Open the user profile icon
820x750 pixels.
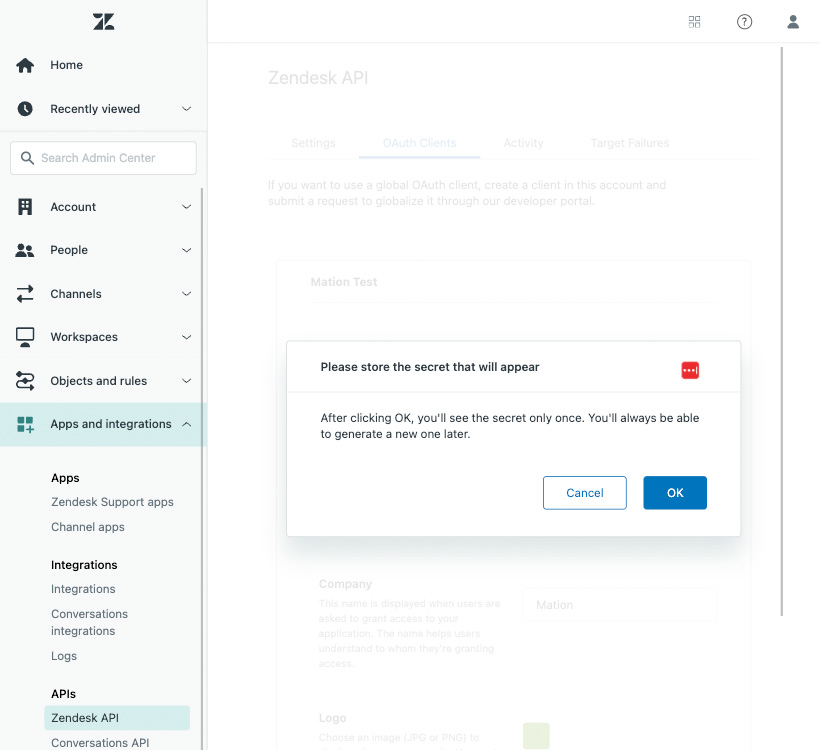(x=793, y=21)
